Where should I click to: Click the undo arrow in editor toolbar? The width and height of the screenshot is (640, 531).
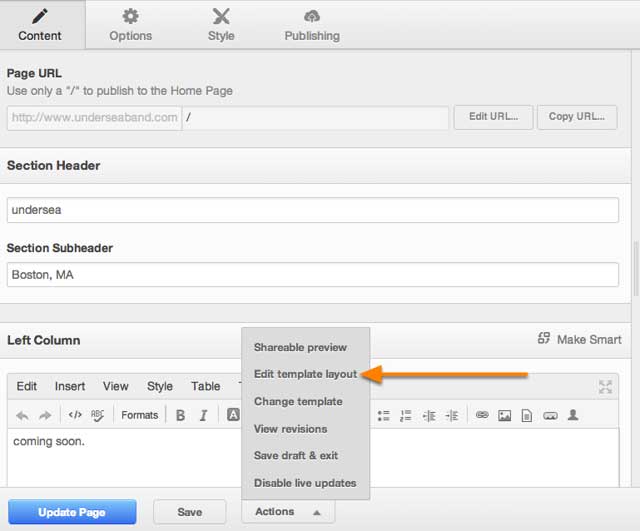[22, 415]
